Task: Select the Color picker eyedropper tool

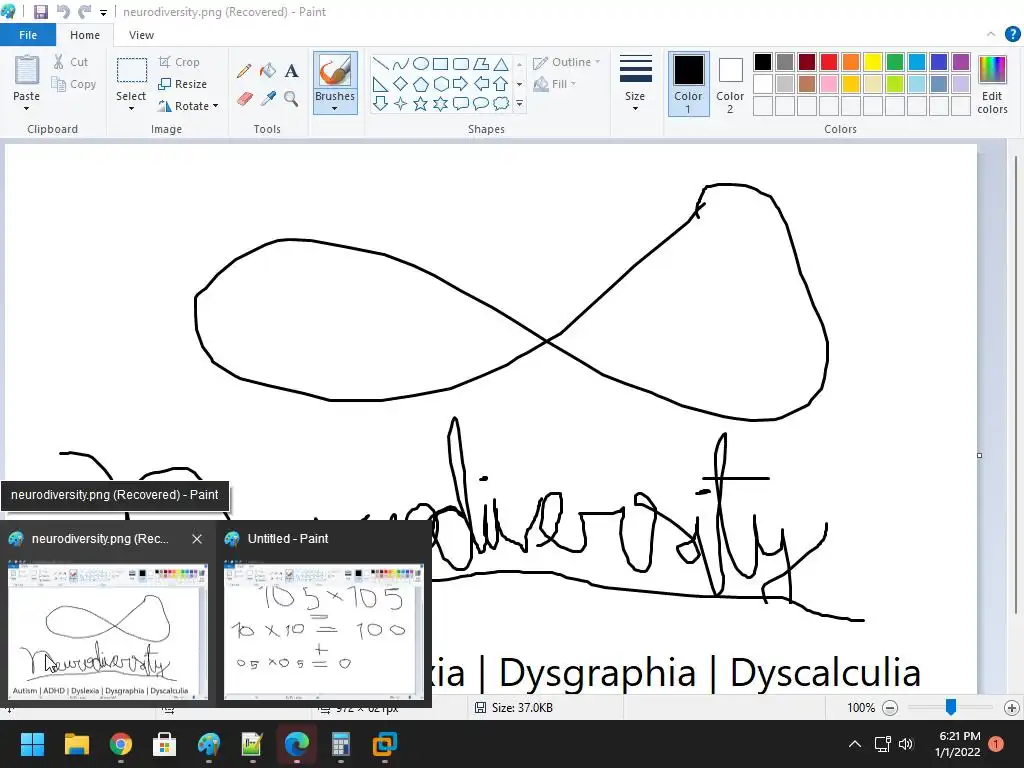Action: (x=268, y=99)
